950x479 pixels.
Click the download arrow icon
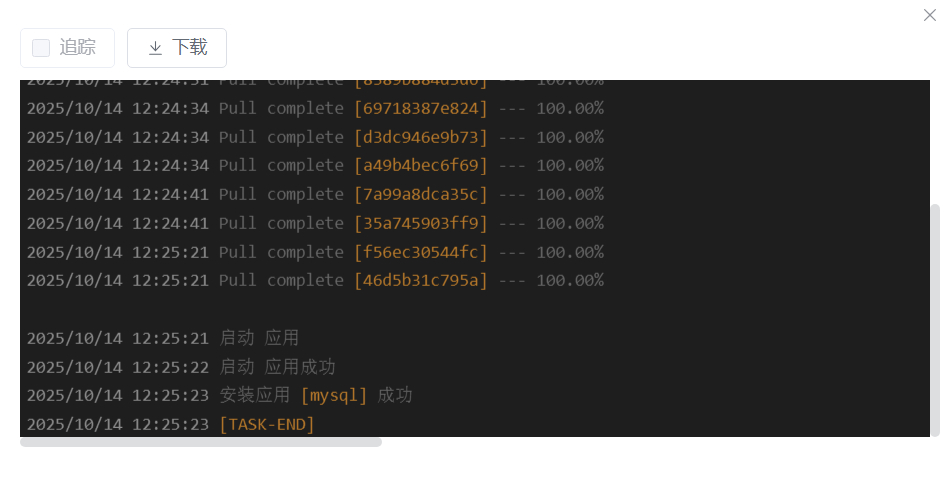click(x=155, y=48)
